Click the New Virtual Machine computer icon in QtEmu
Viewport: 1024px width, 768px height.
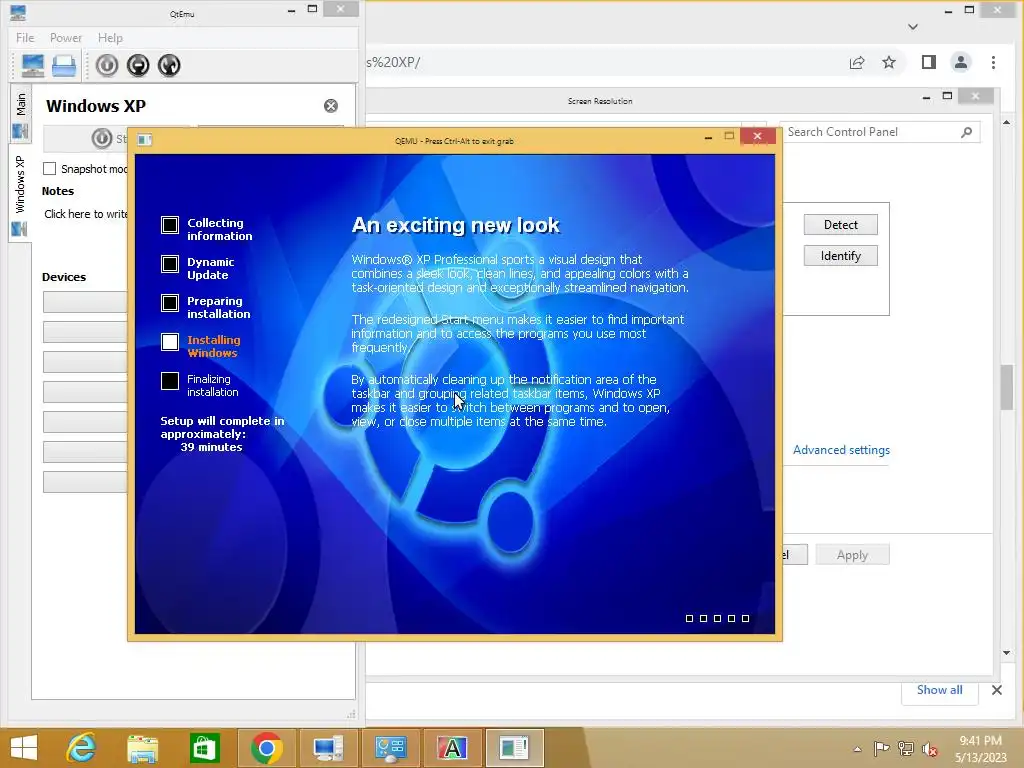tap(33, 65)
